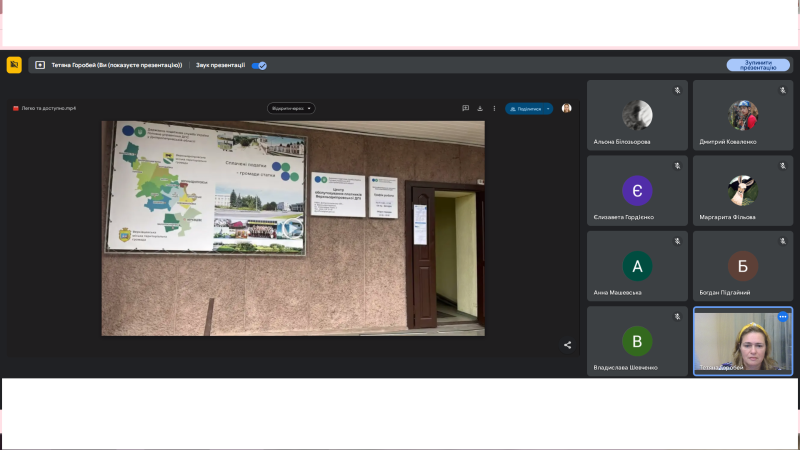Click muted mic icon on Дмитрий Коваленко tile
The image size is (800, 450).
click(783, 90)
